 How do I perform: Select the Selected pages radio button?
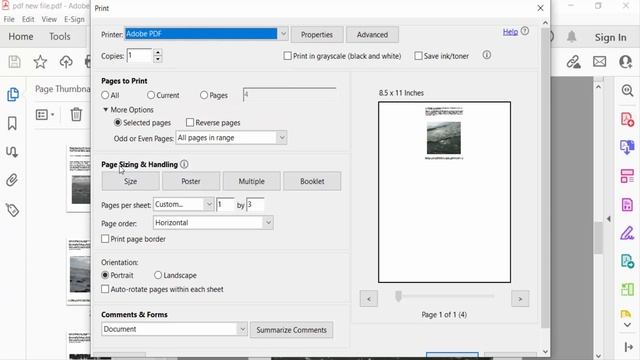(x=118, y=122)
